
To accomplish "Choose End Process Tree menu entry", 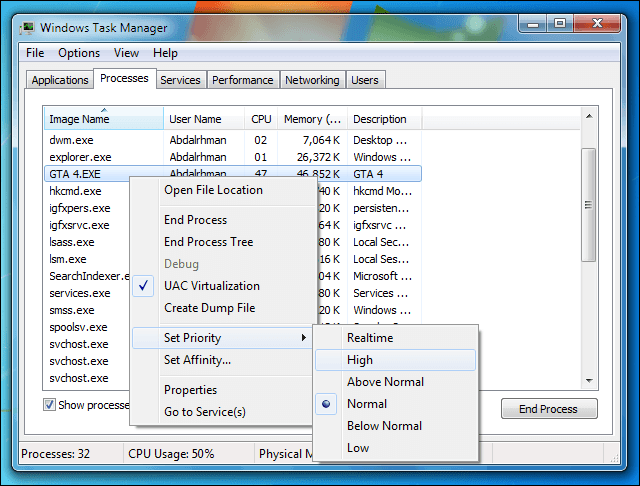I will 222,242.
